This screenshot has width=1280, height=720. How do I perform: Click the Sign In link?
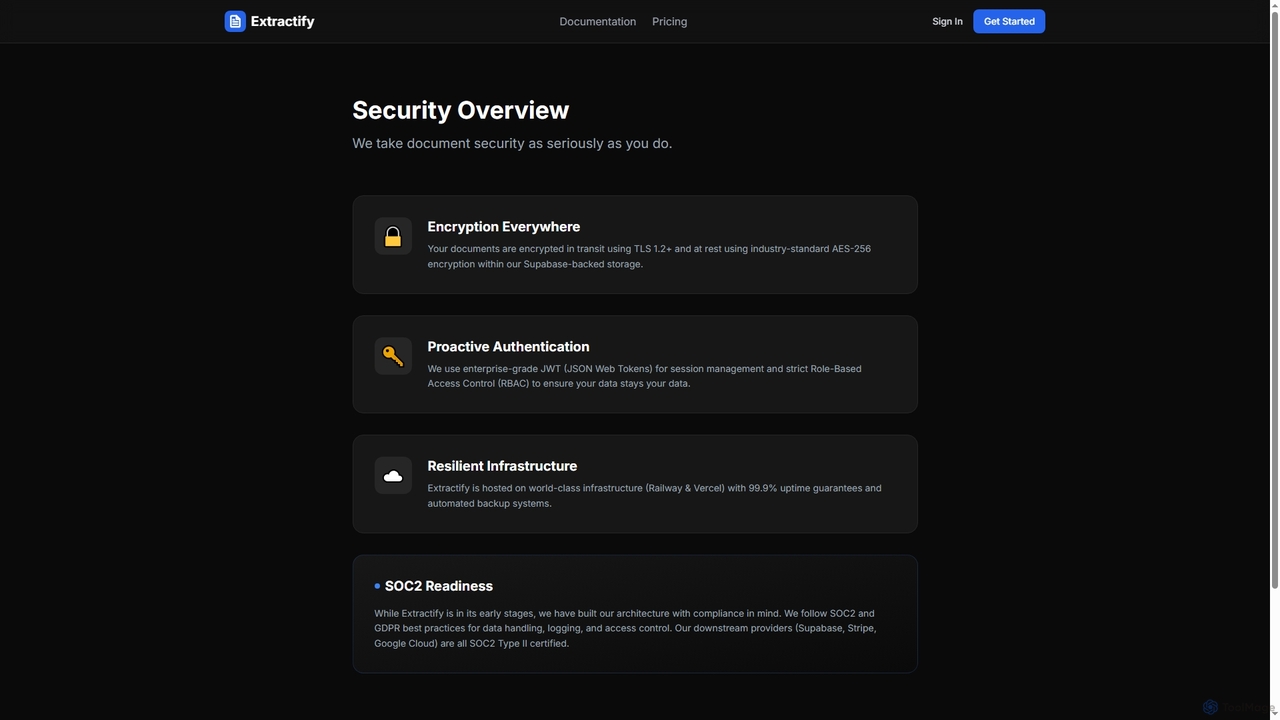pos(947,21)
